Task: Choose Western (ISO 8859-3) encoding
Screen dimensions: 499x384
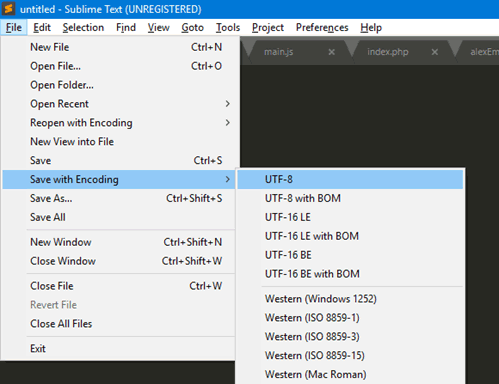Action: 350,337
